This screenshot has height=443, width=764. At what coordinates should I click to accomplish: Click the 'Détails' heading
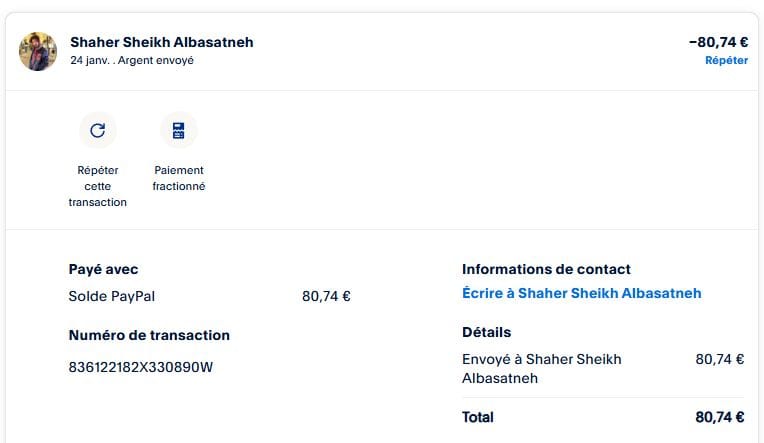coord(486,332)
